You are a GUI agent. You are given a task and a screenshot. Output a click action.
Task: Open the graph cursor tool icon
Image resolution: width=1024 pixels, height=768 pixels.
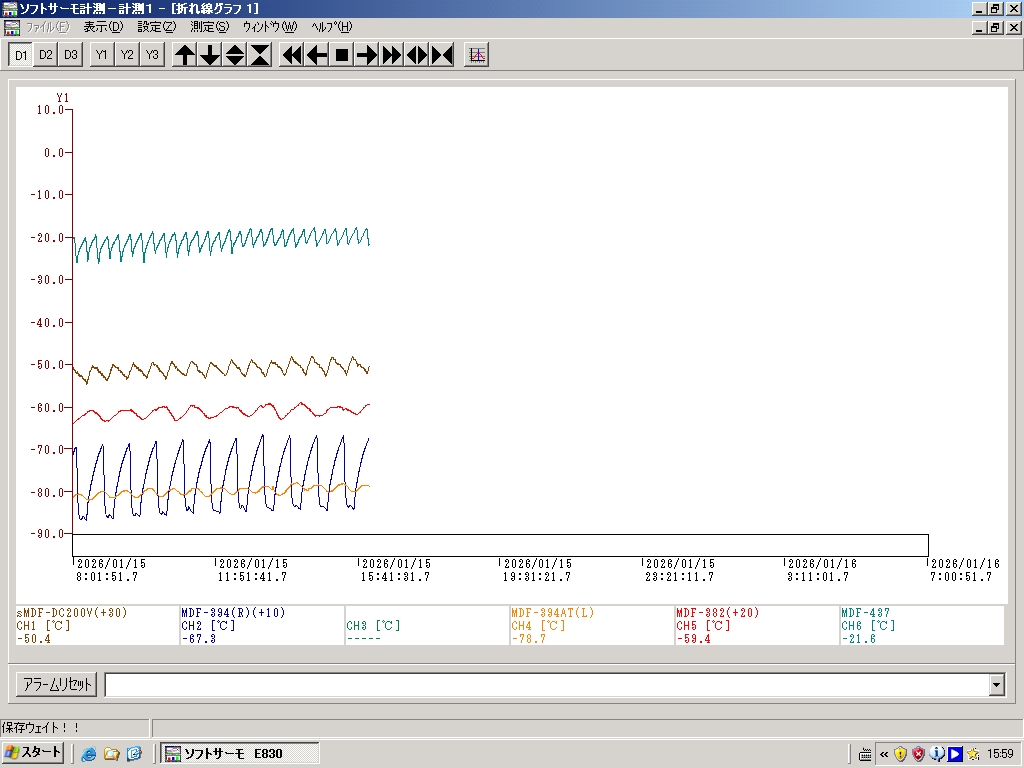[477, 55]
